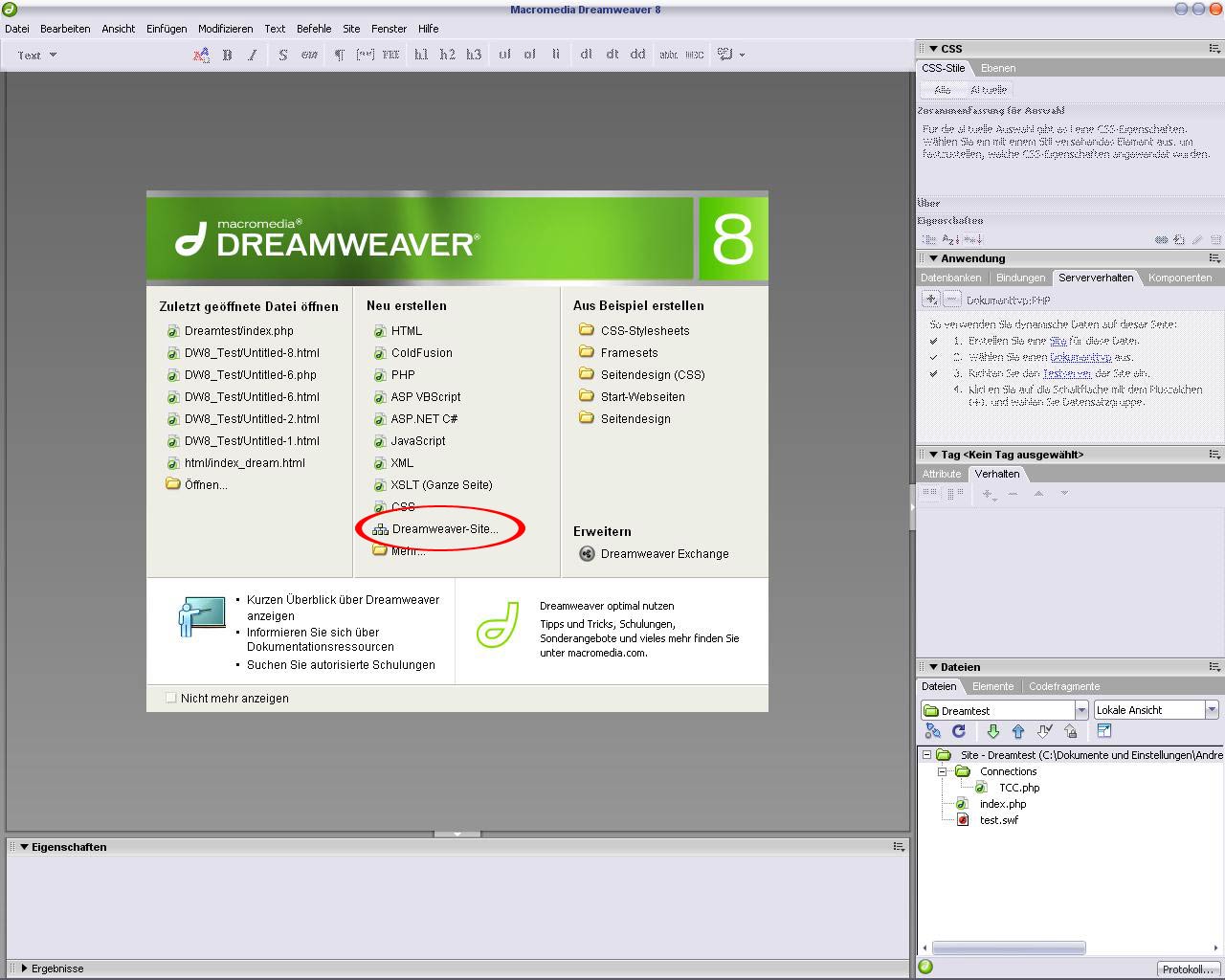Collapse the CSS panel group
The image size is (1225, 980).
(933, 48)
